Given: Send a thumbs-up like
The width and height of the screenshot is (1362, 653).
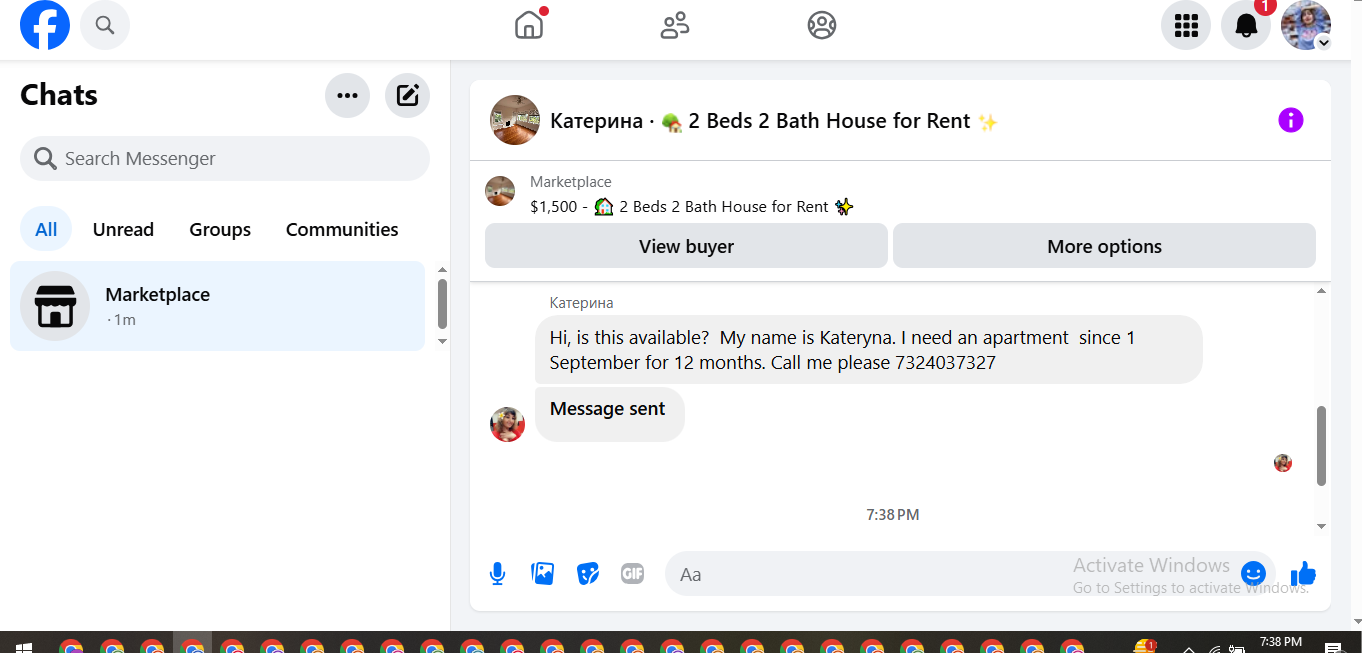Looking at the screenshot, I should point(1303,574).
